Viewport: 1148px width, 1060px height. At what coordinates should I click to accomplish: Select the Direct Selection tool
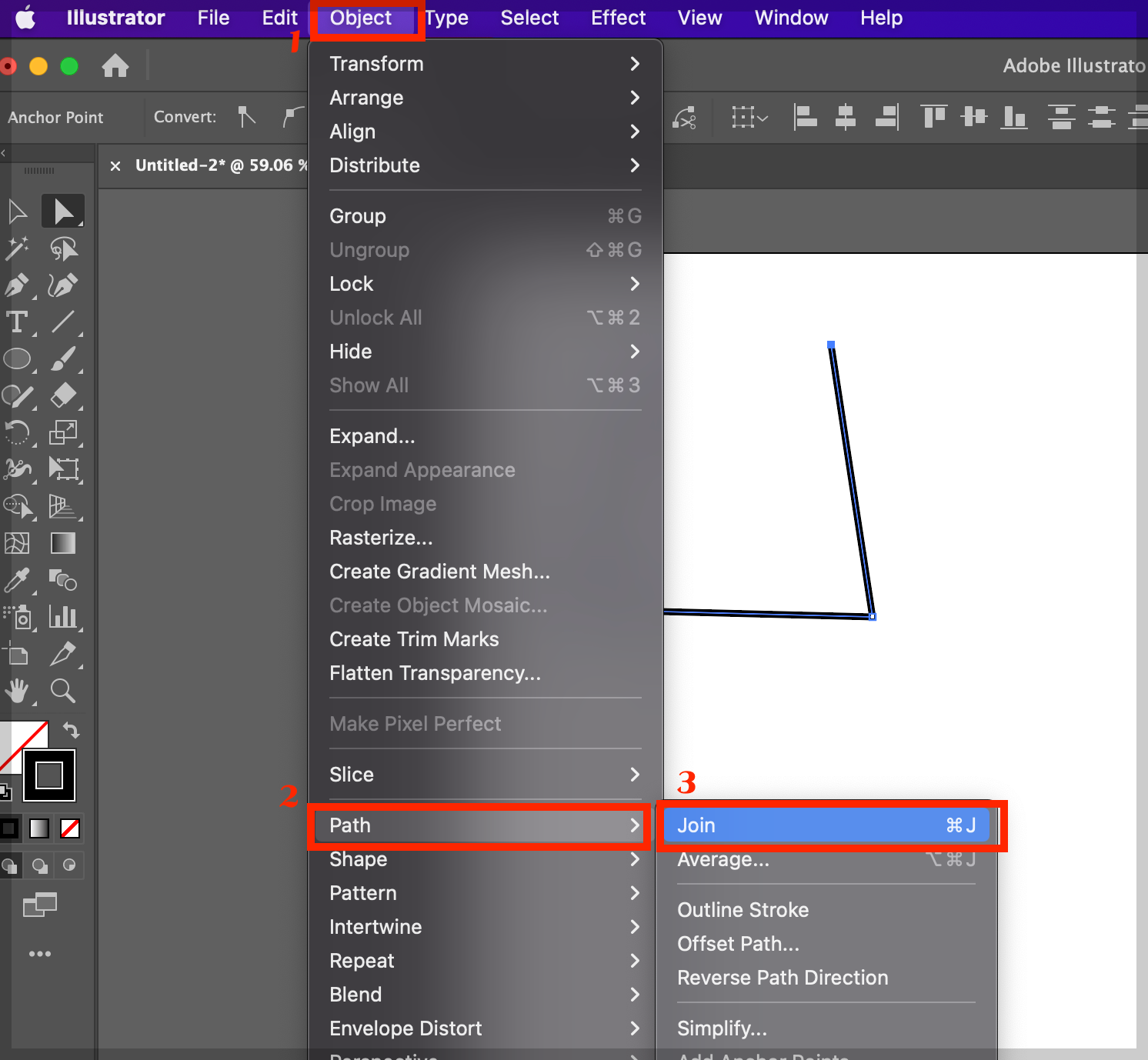(63, 211)
